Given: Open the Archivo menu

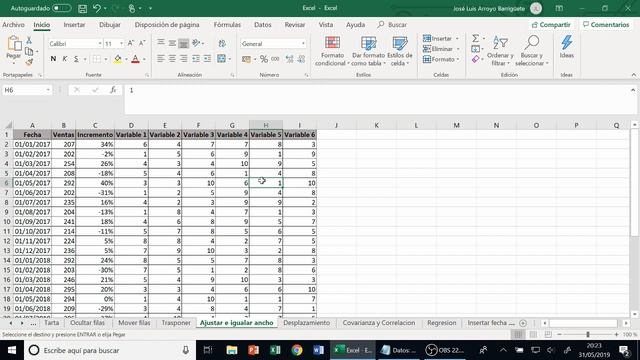Looking at the screenshot, I should pos(13,25).
